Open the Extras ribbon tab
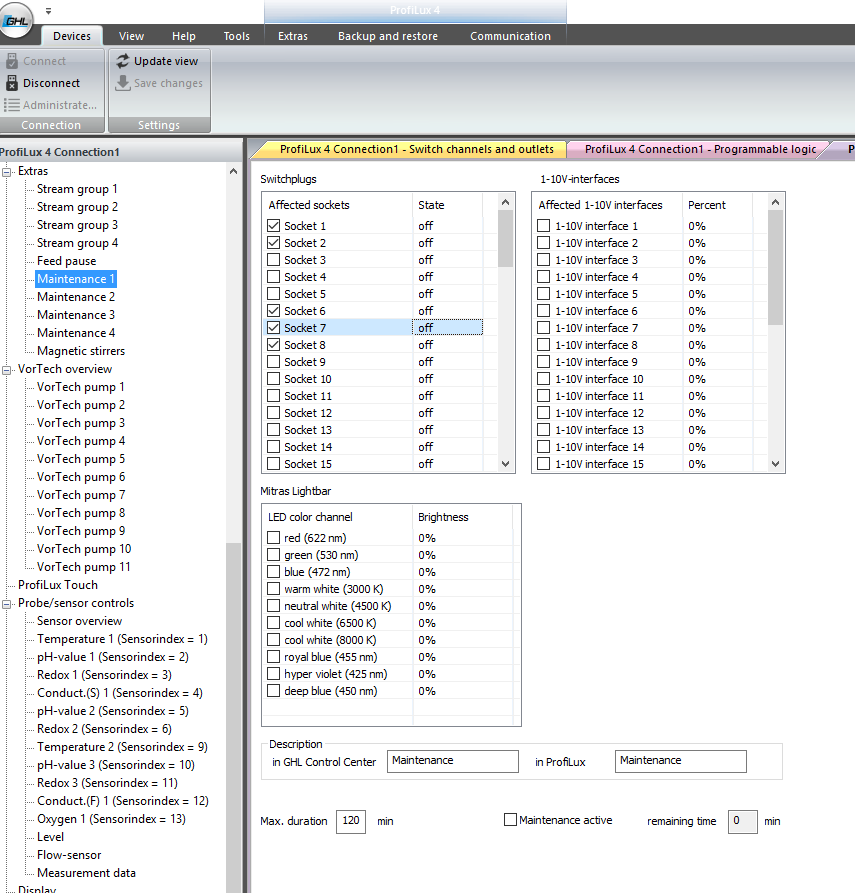Screen dimensions: 855x893 293,36
